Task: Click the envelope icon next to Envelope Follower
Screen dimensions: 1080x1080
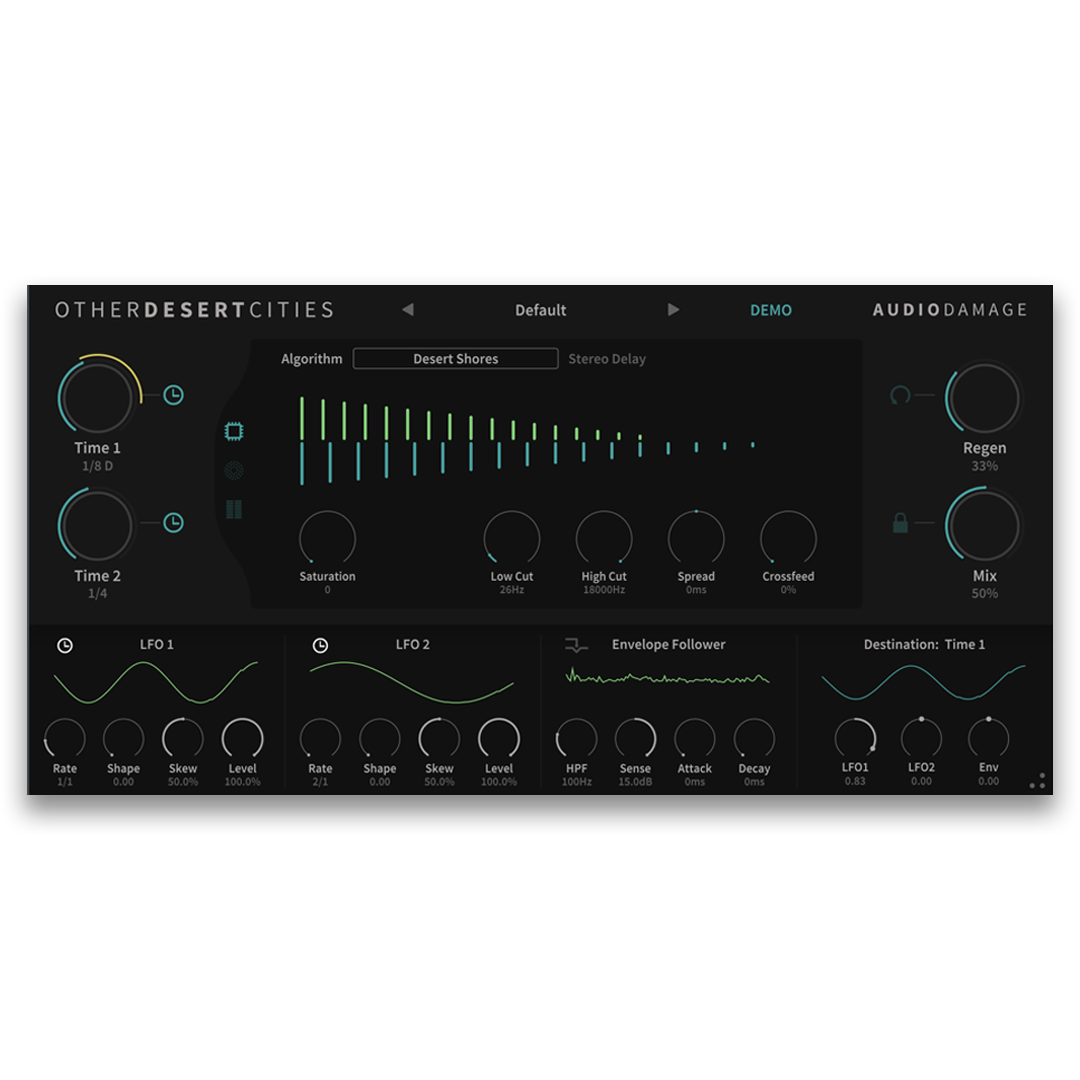Action: [573, 644]
